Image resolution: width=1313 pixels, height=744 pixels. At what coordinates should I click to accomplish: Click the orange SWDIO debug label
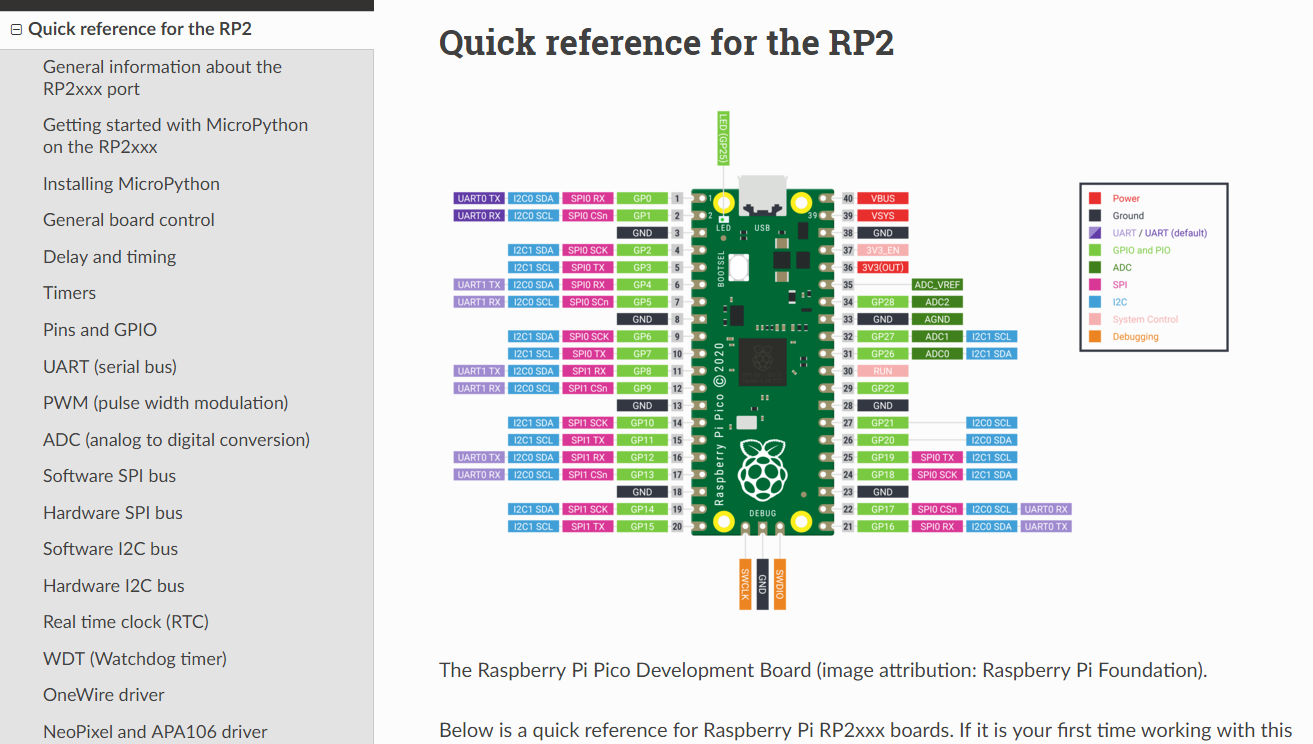pos(780,586)
